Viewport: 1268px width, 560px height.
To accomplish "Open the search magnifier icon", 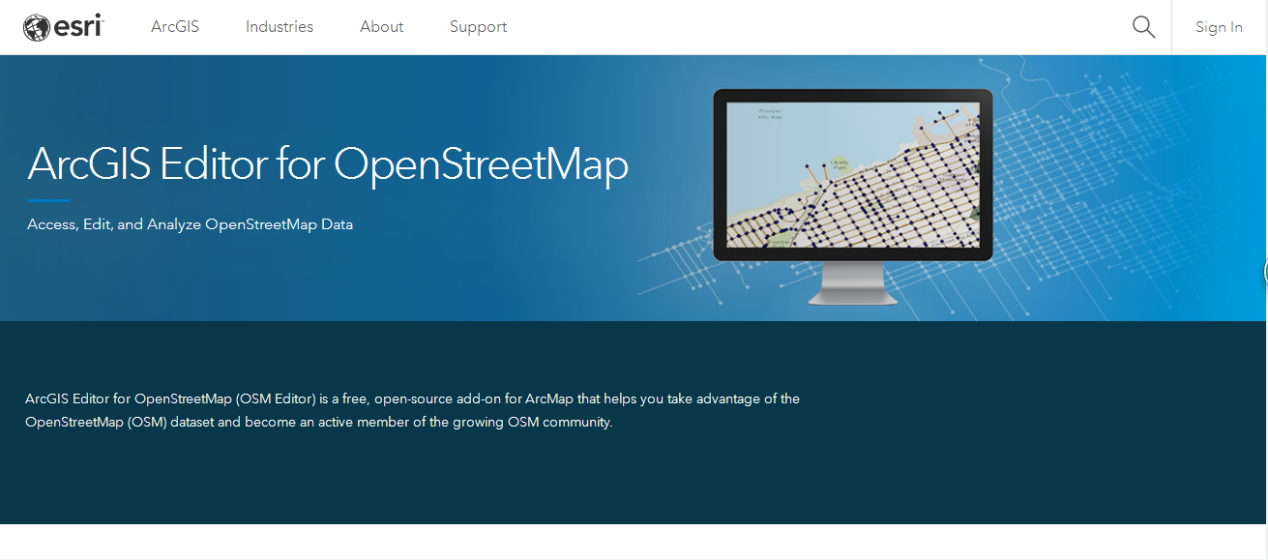I will click(x=1143, y=27).
